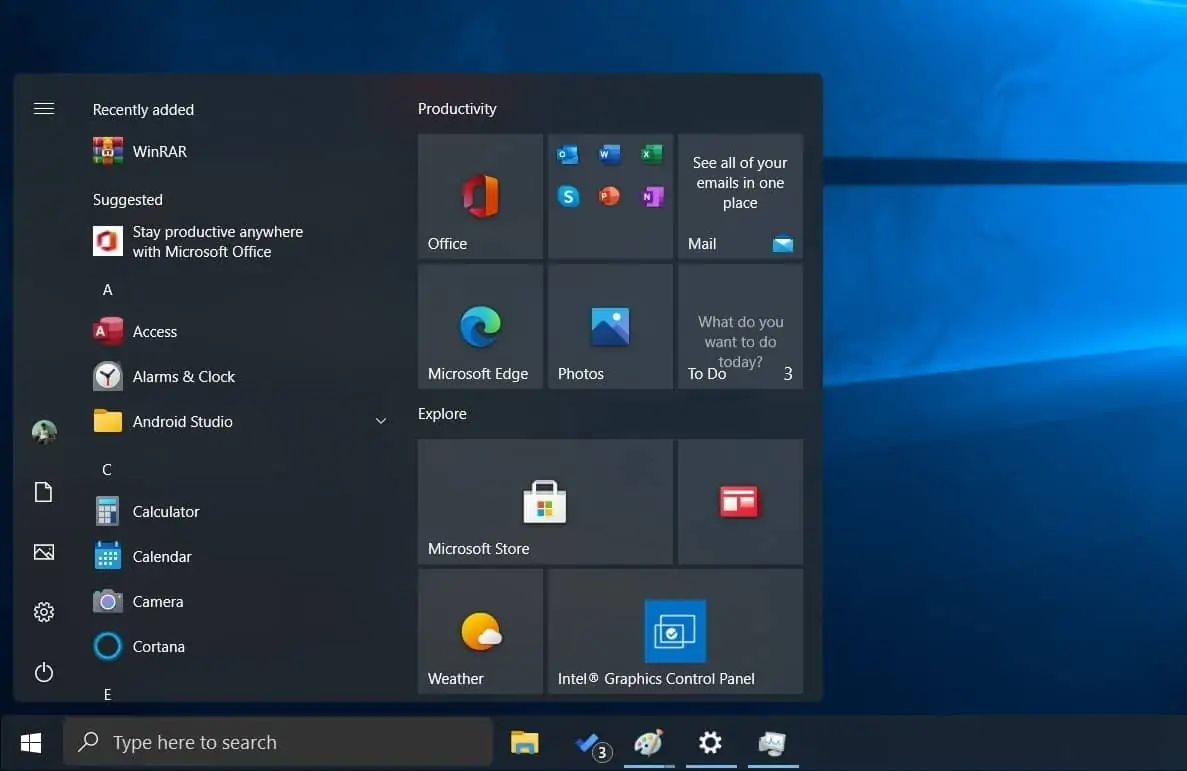Open the Microsoft Store tile
Viewport: 1187px width, 771px height.
pyautogui.click(x=545, y=501)
